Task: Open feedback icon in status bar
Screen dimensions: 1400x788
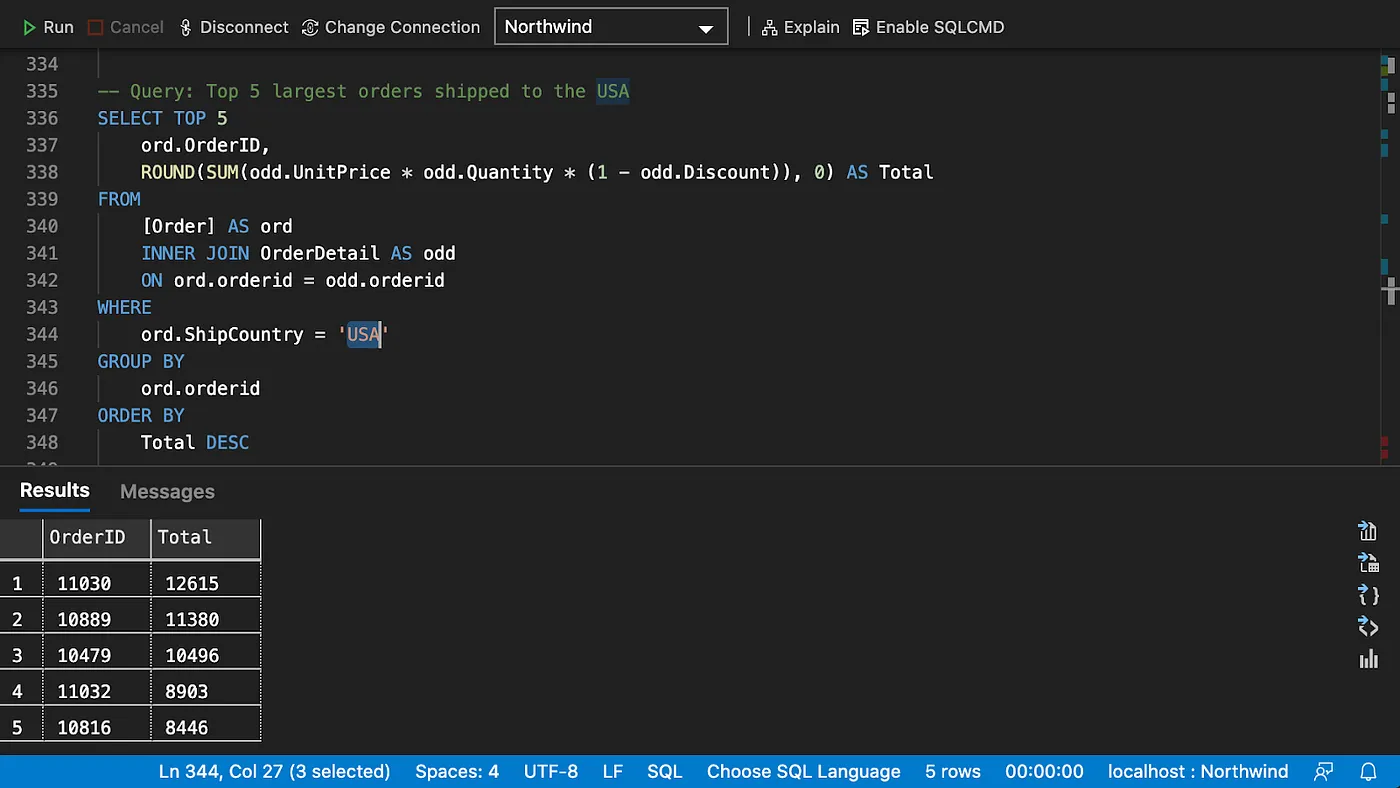Action: [1324, 771]
